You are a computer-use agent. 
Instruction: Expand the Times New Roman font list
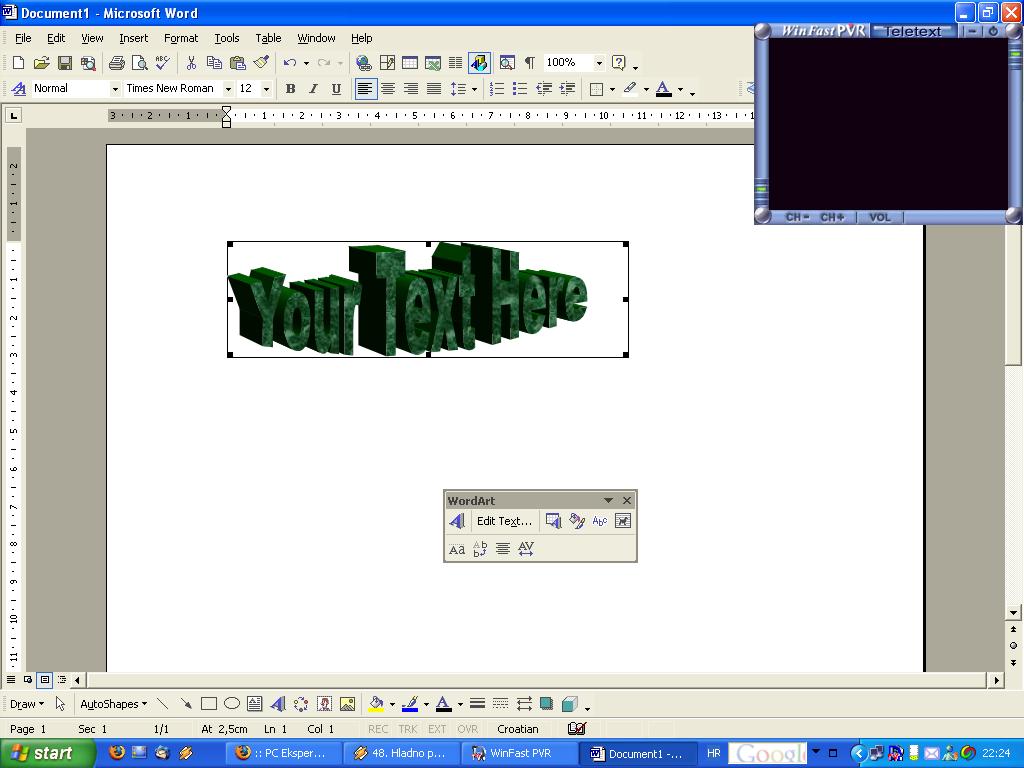228,89
